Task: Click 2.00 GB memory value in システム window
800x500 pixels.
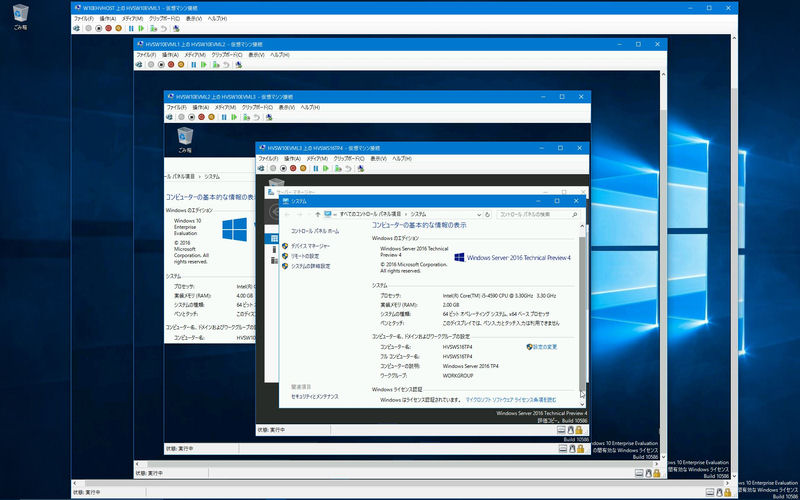Action: tap(451, 305)
